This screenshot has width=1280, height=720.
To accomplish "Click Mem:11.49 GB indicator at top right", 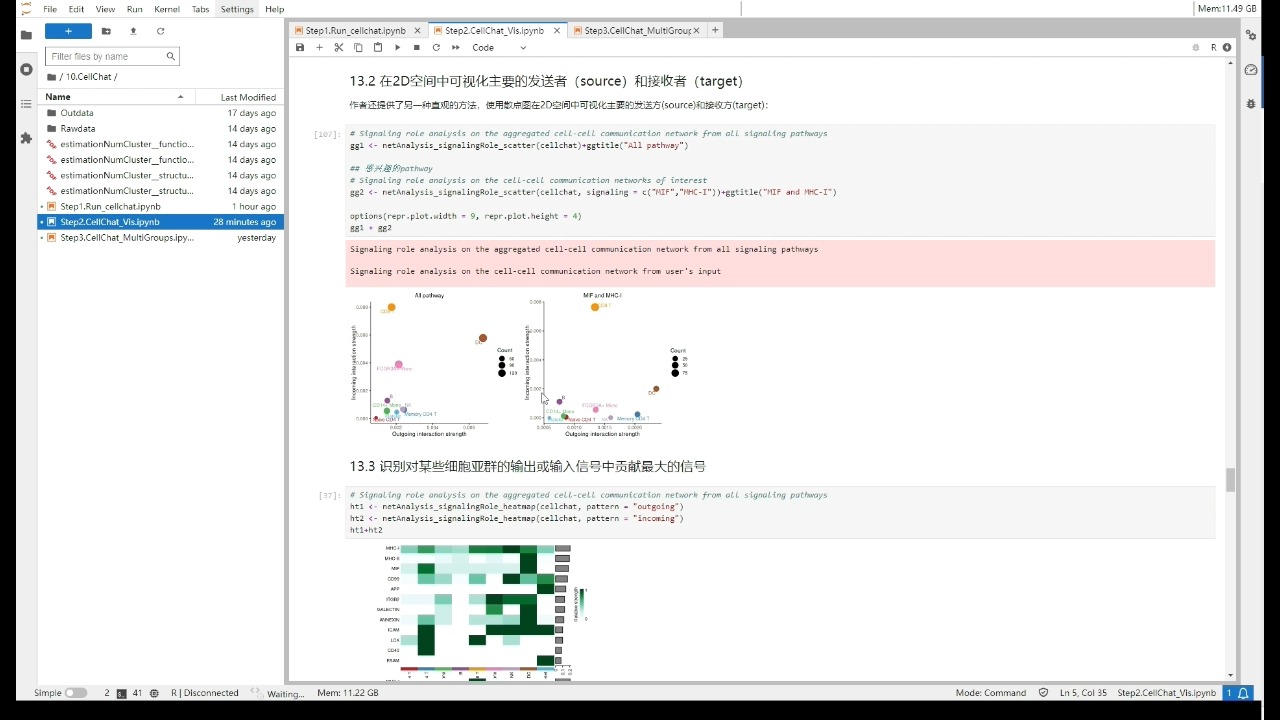I will [x=1227, y=9].
